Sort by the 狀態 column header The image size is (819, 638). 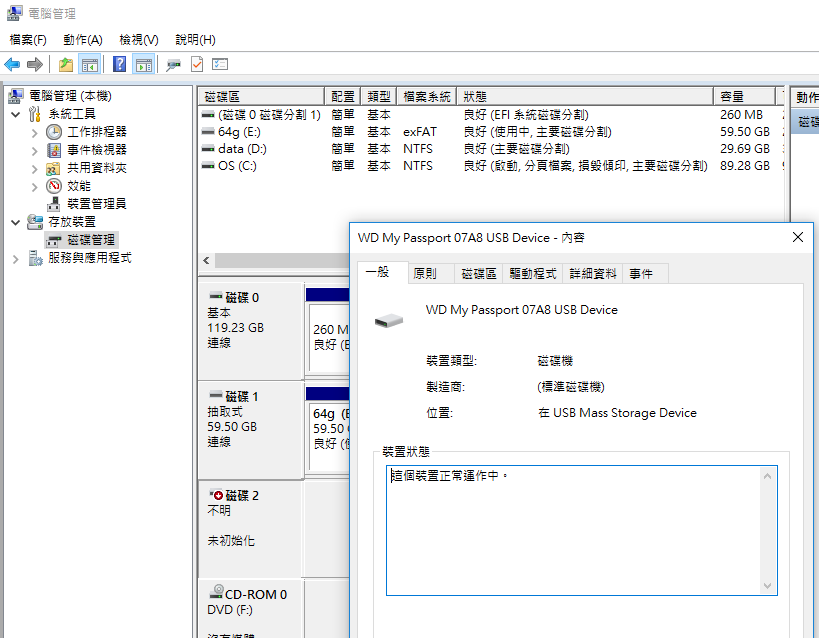coord(585,96)
